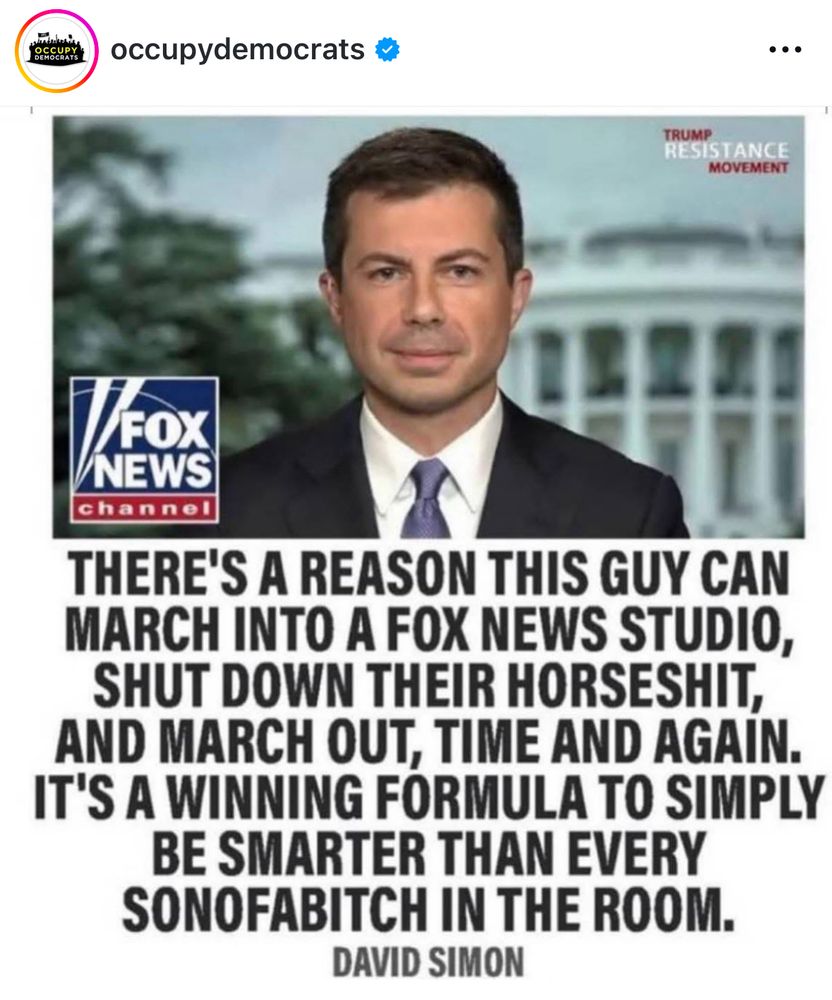Screen dimensions: 832x1000
Task: Click the Fox News channel logo
Action: coord(144,450)
